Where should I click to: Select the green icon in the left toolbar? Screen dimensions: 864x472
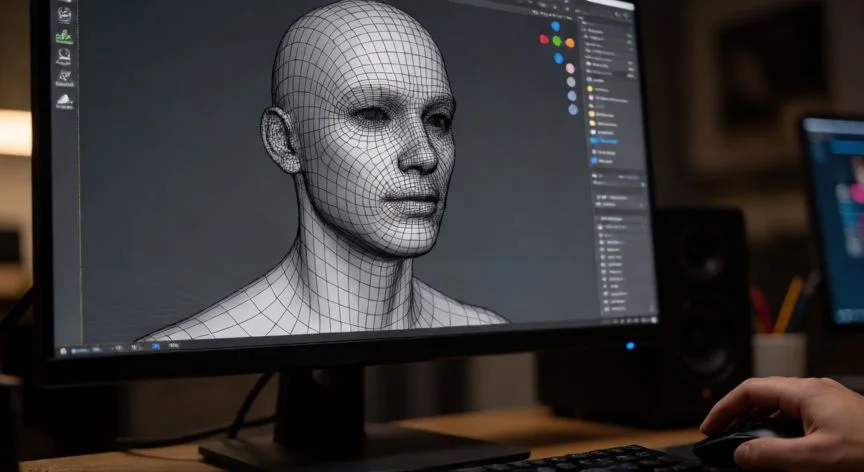pyautogui.click(x=64, y=36)
